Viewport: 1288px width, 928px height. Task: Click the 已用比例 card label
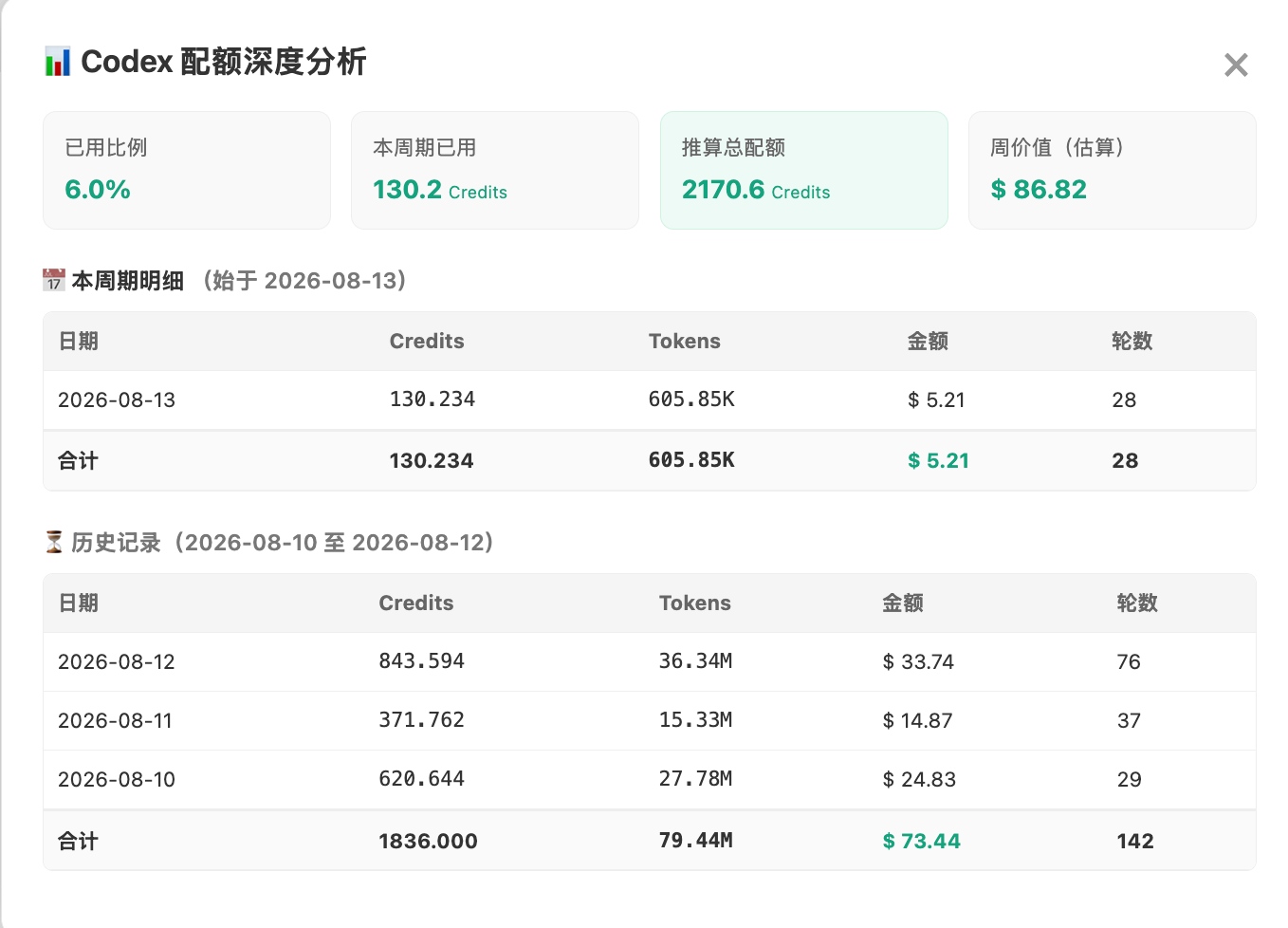click(106, 147)
